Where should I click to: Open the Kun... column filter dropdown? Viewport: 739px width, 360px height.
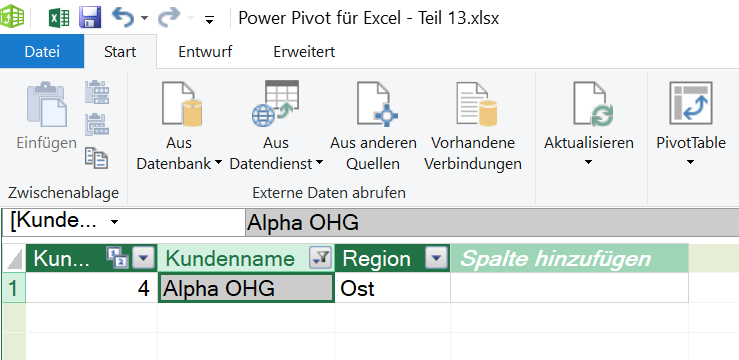click(144, 258)
